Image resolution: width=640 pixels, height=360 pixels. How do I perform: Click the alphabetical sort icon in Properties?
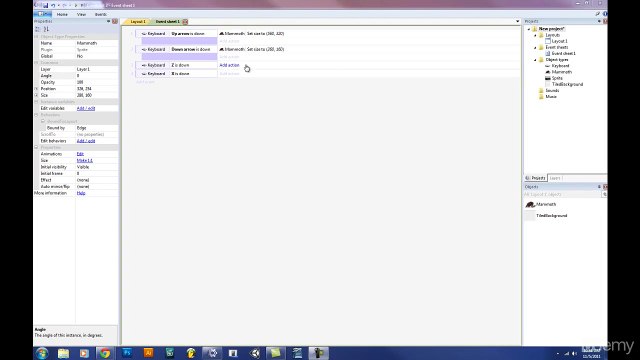[x=46, y=29]
